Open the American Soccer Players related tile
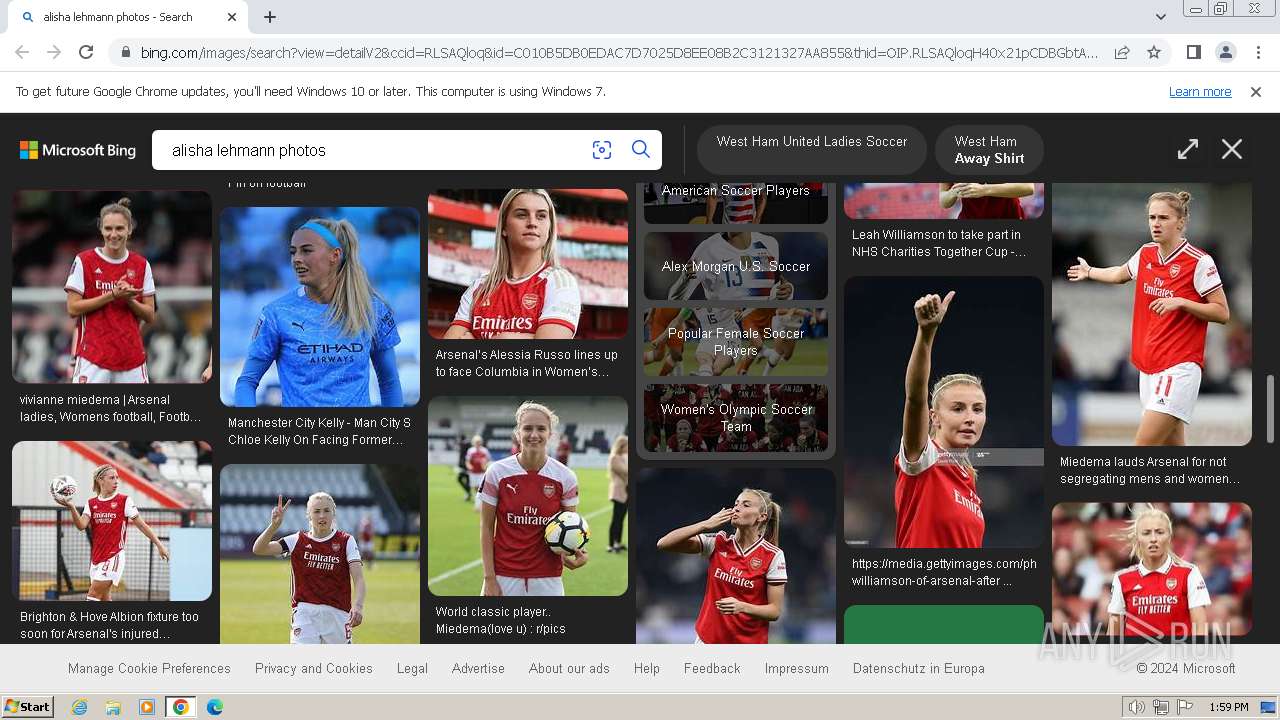 pos(736,202)
